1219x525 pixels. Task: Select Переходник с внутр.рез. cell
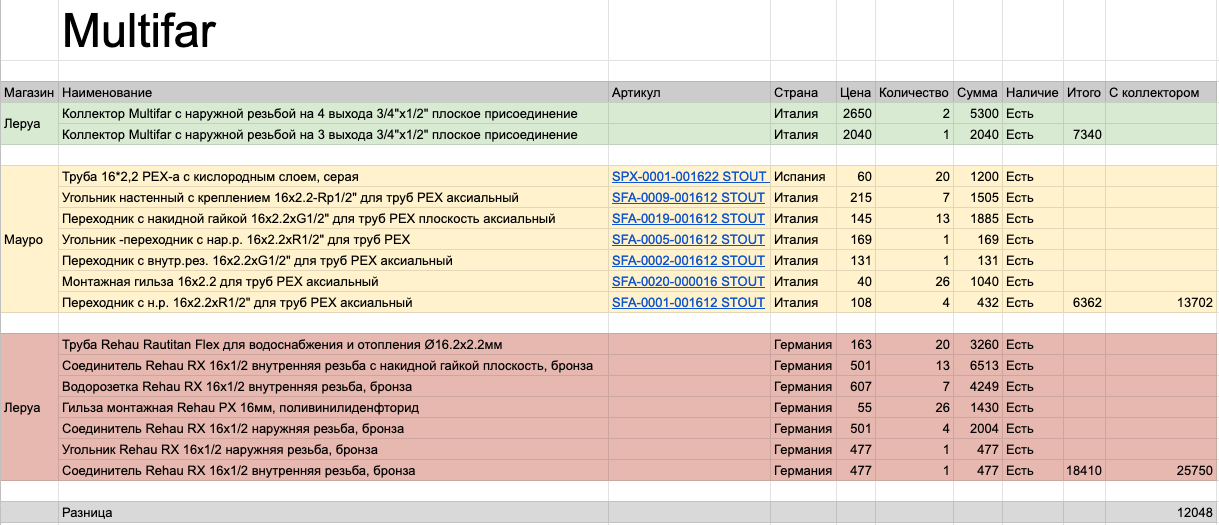[x=334, y=261]
